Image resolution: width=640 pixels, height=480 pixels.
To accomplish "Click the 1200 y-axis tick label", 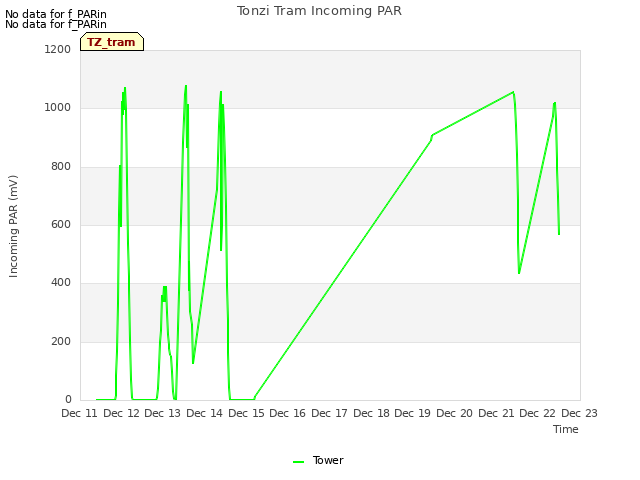I will 58,49.
